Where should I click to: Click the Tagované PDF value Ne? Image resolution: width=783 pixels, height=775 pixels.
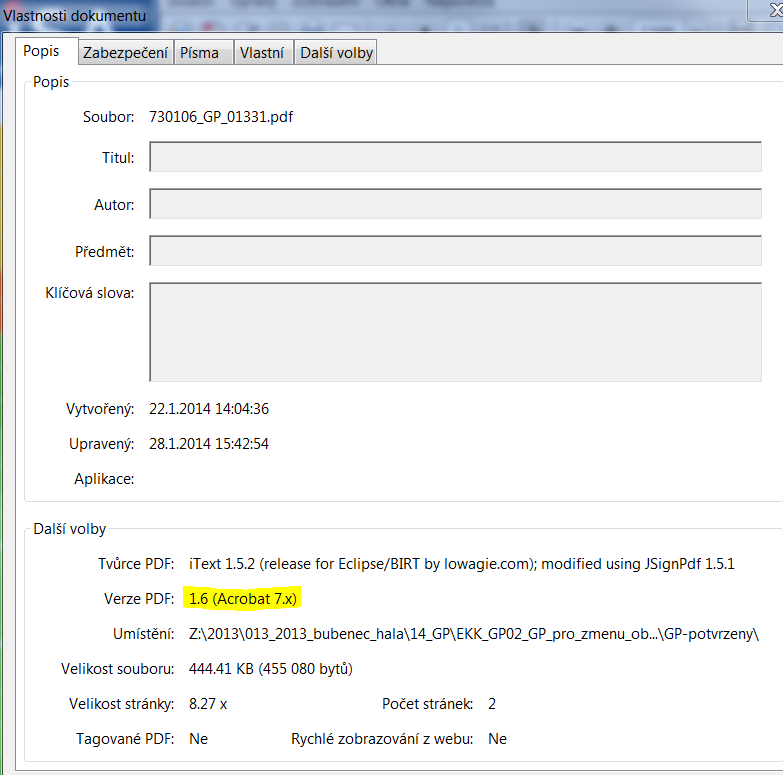[198, 739]
